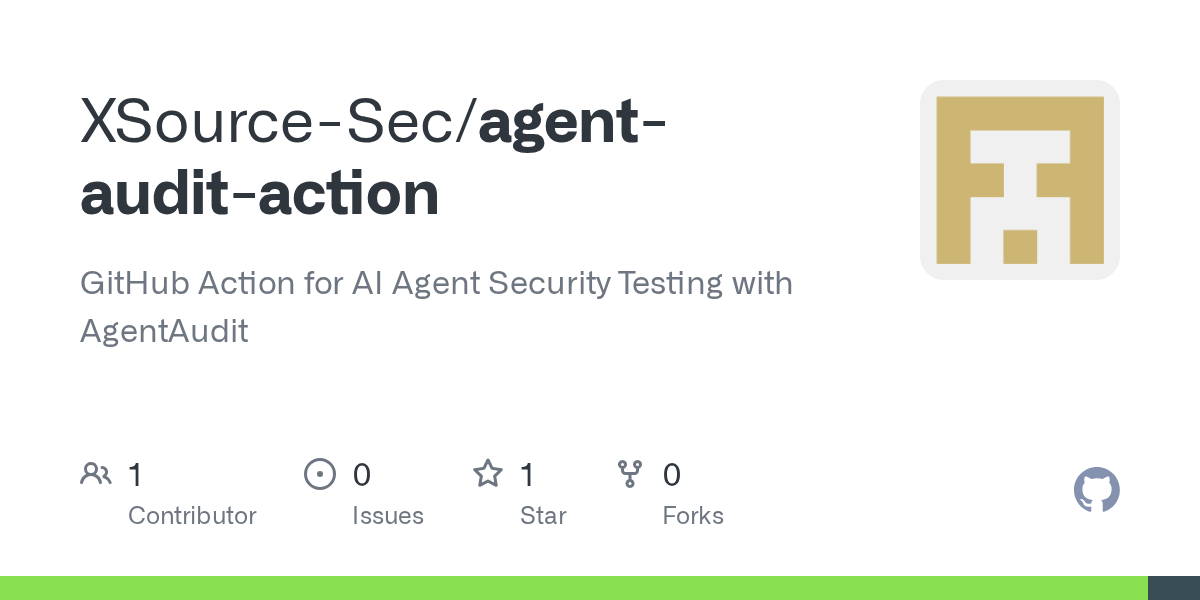Select the Contributor label
The image size is (1200, 600).
tap(192, 516)
